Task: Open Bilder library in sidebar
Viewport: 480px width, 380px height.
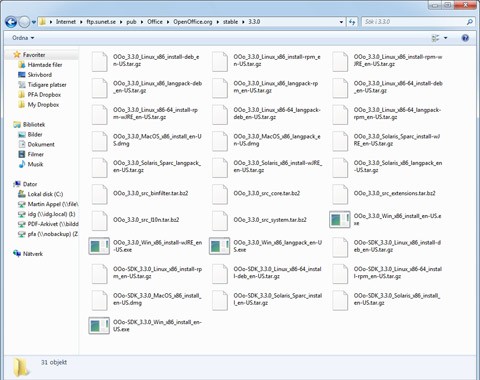Action: click(x=35, y=135)
